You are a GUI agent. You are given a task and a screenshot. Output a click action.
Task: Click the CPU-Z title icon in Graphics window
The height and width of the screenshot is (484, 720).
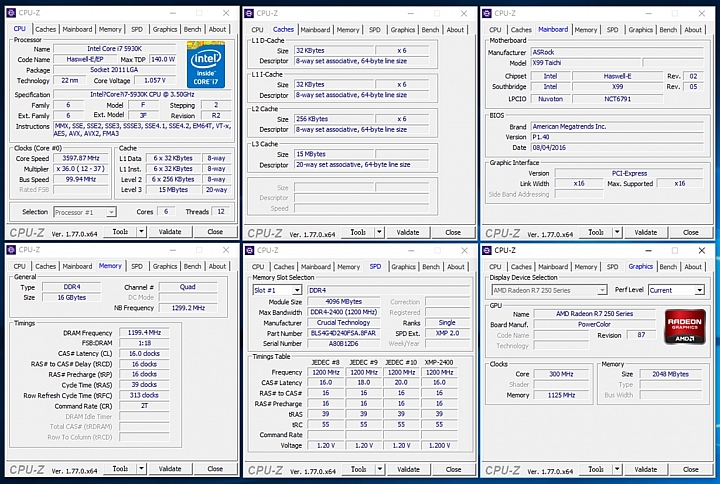coord(487,250)
